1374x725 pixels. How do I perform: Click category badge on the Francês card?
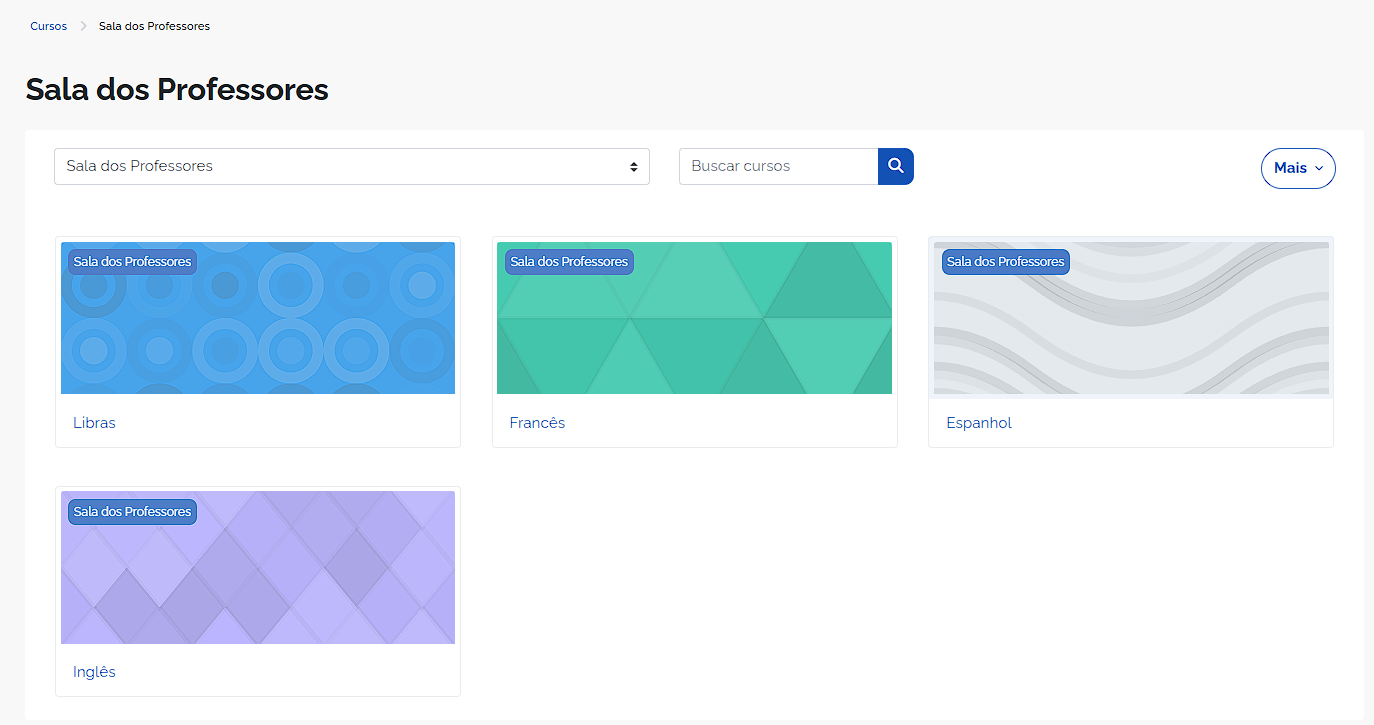click(569, 262)
